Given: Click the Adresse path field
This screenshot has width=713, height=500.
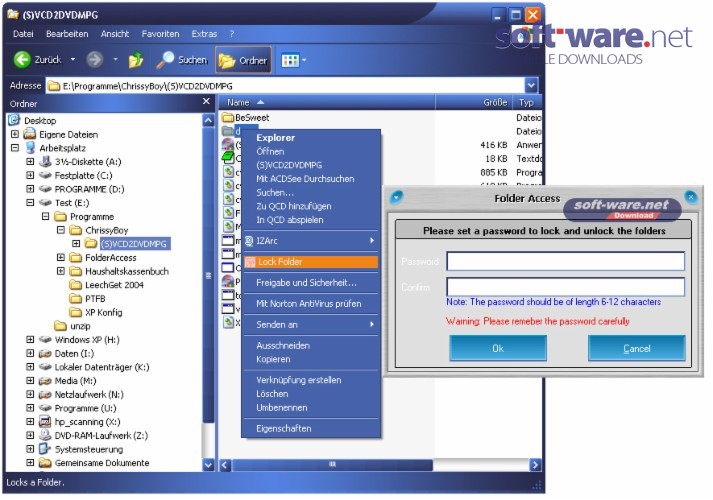Looking at the screenshot, I should [286, 85].
